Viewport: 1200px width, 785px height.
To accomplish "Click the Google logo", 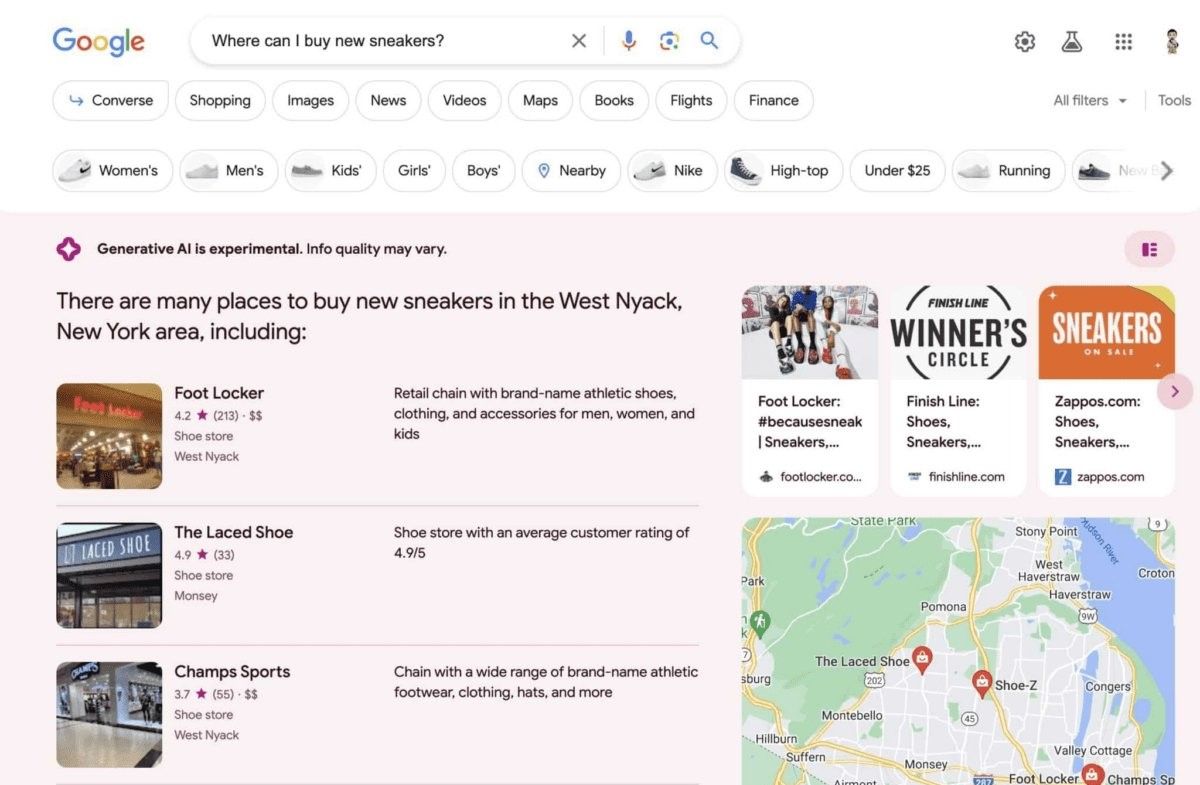I will click(98, 41).
